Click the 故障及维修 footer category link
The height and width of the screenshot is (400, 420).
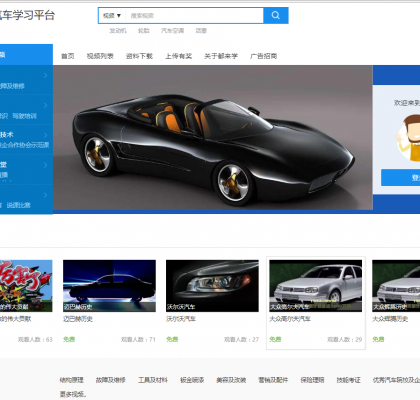(111, 380)
